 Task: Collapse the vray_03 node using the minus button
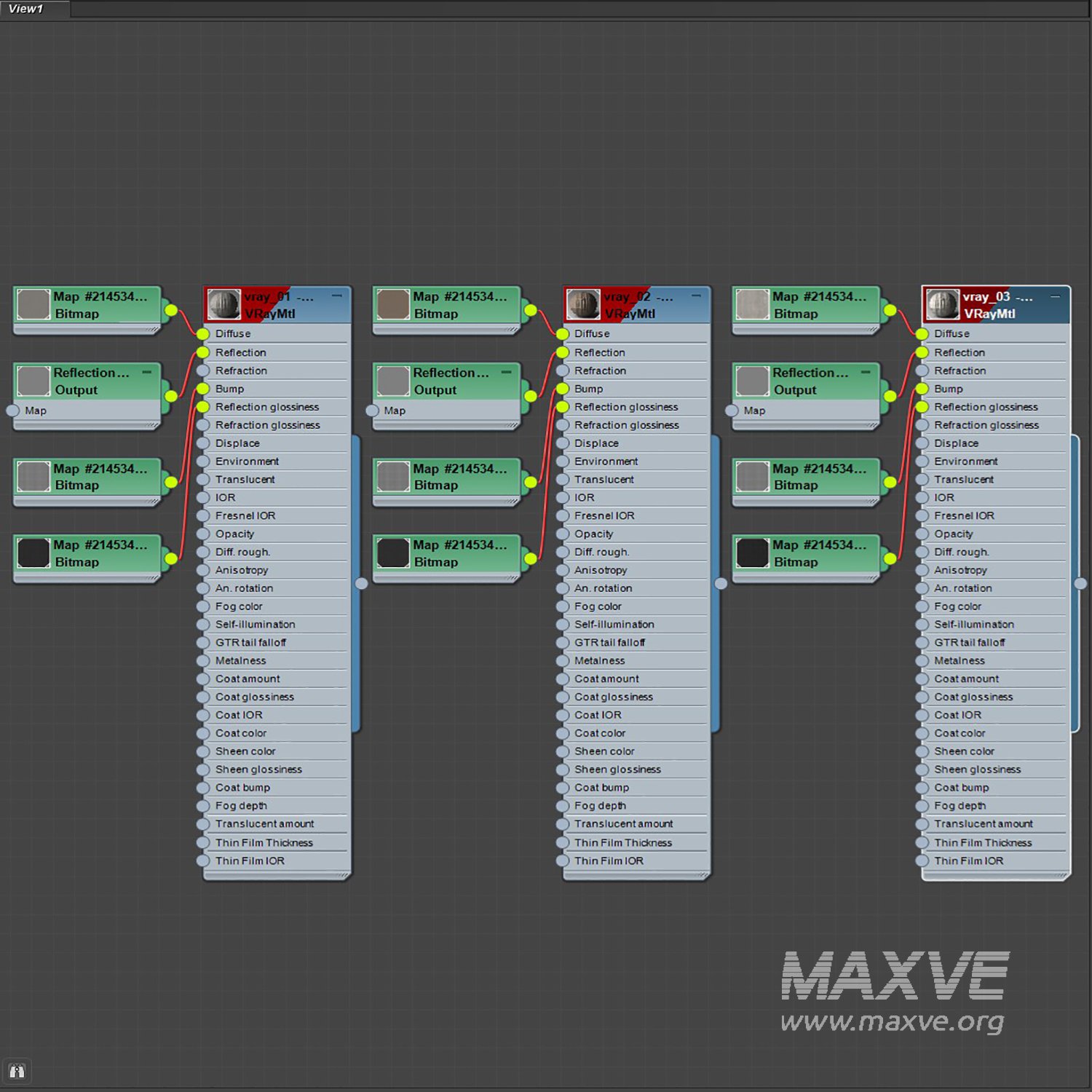pos(1055,296)
